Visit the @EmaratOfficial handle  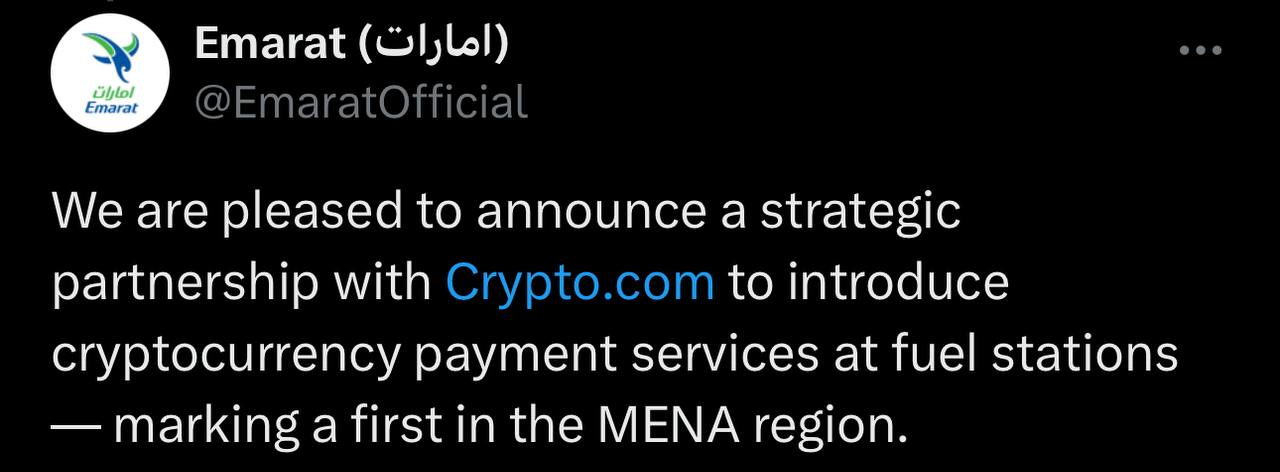tap(360, 102)
